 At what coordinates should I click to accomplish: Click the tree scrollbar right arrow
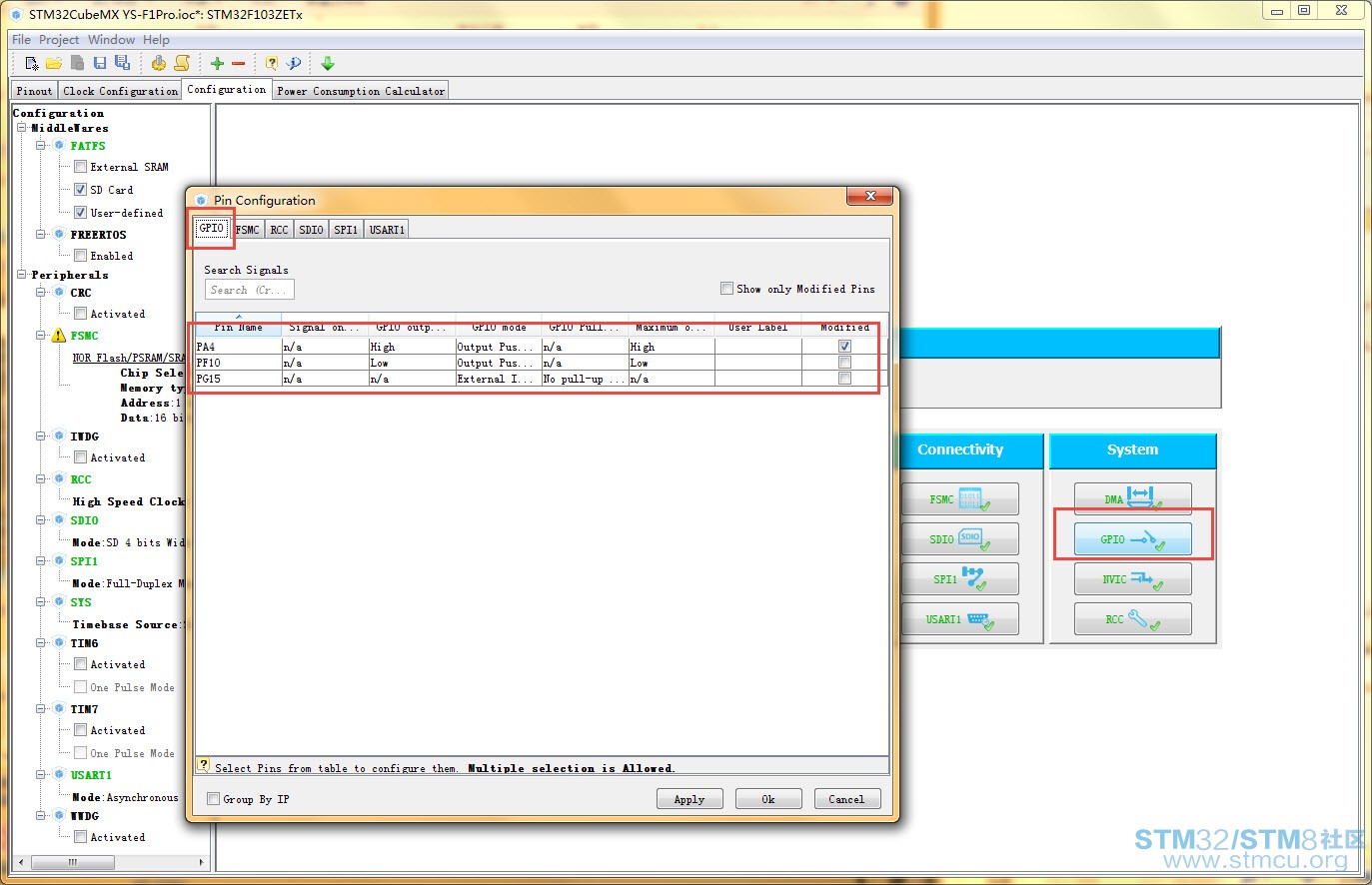[x=202, y=861]
